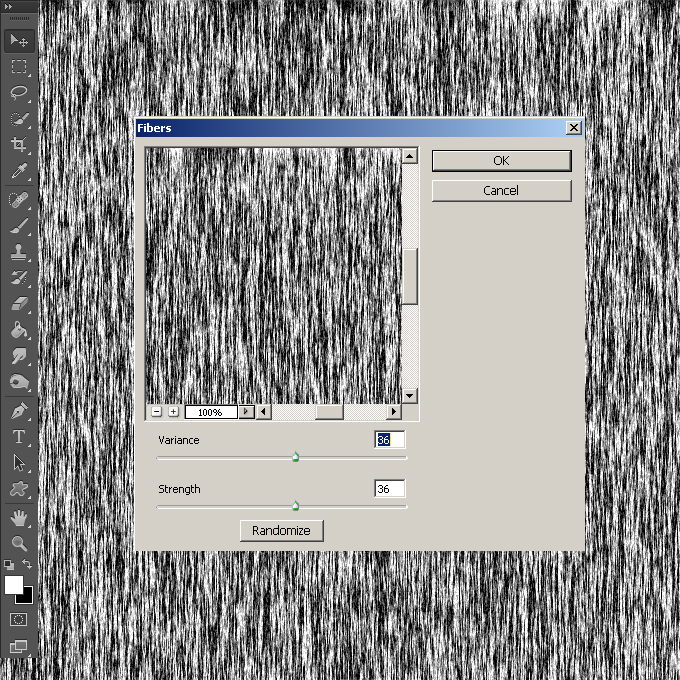Viewport: 680px width, 680px height.
Task: Cancel the Fibers dialog
Action: click(501, 191)
